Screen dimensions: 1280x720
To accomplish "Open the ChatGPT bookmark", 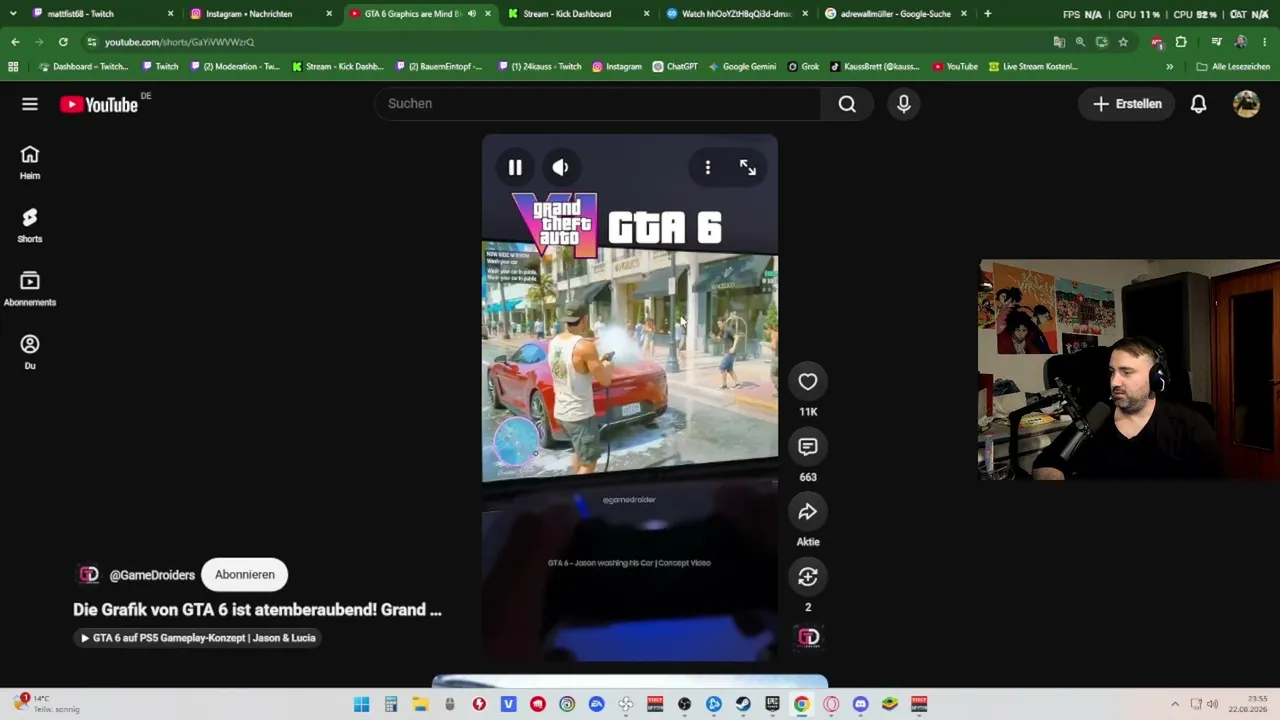I will pyautogui.click(x=675, y=67).
